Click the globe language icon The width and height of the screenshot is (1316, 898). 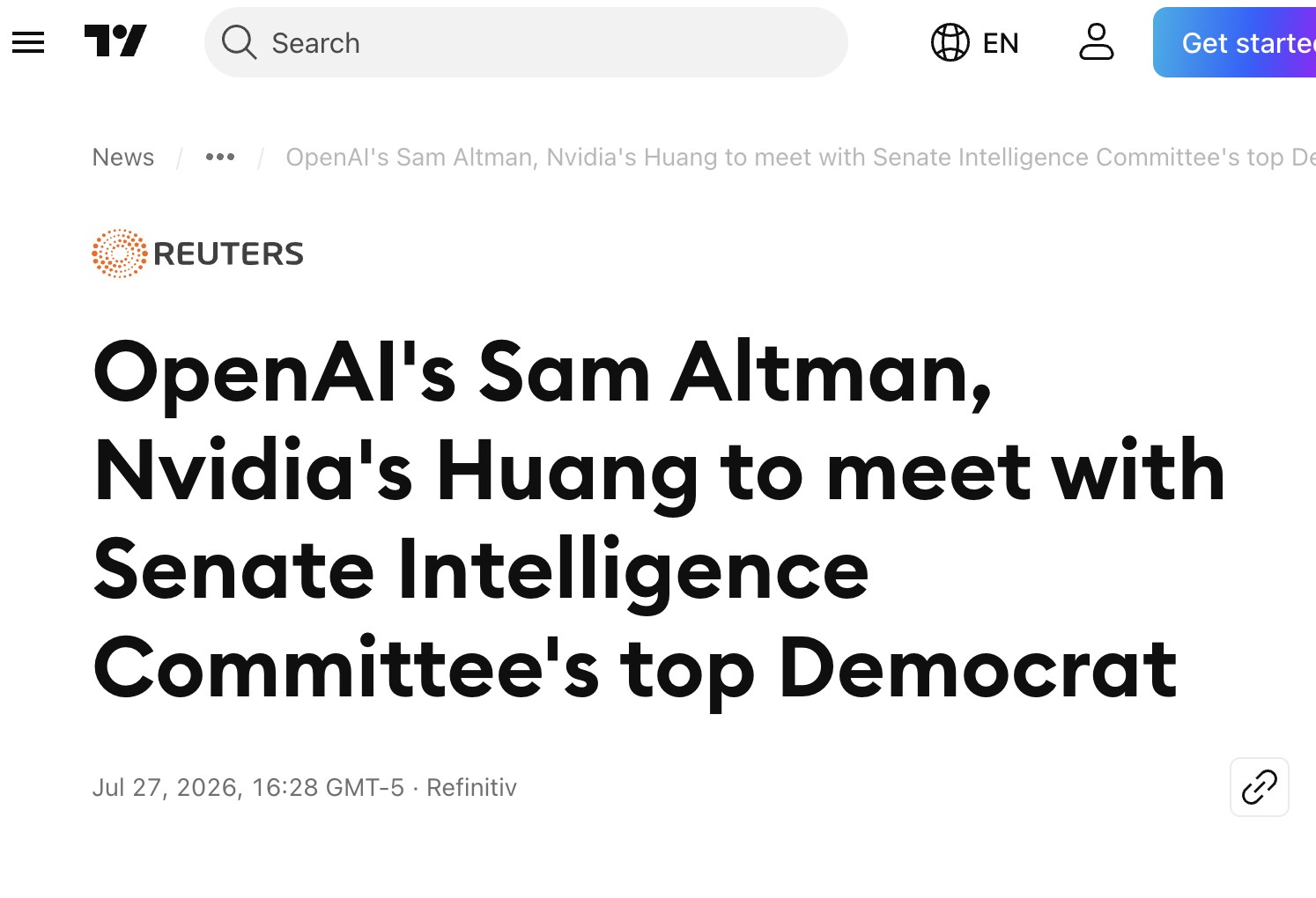(950, 42)
